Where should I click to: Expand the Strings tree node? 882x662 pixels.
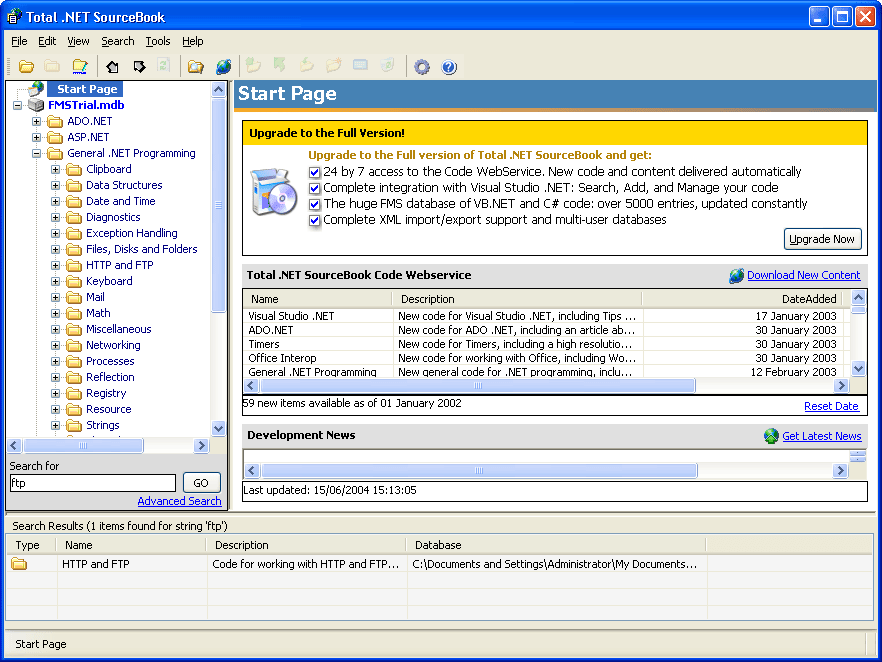coord(55,425)
